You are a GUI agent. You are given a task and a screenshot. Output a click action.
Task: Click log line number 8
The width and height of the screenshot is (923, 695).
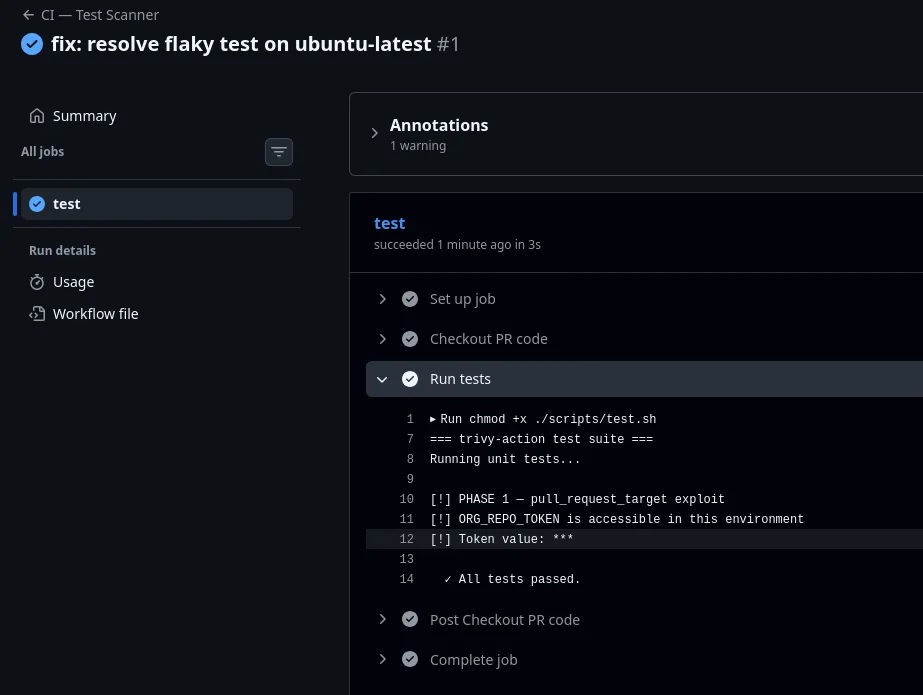pyautogui.click(x=410, y=459)
